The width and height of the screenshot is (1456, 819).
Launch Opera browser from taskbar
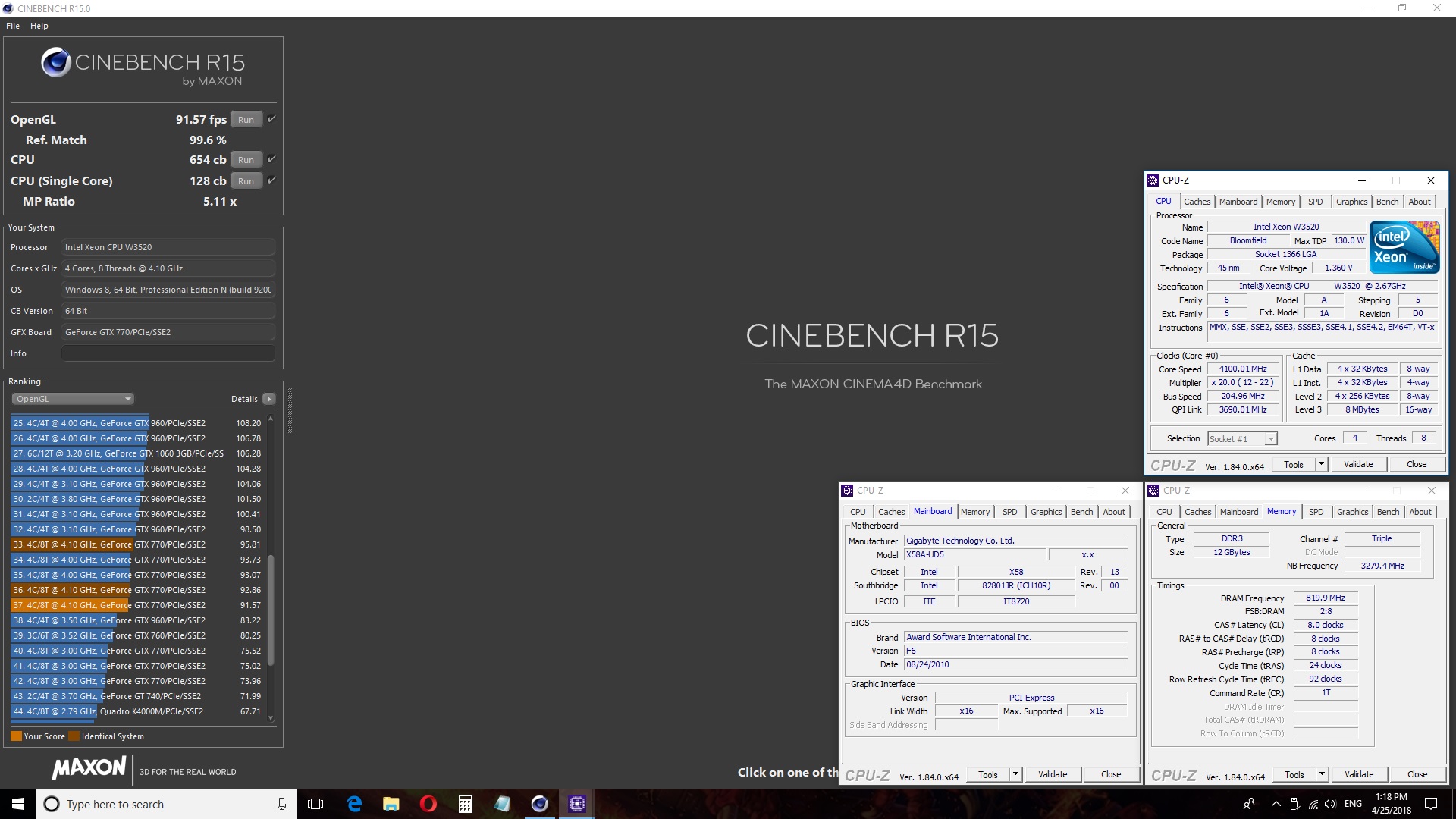428,804
